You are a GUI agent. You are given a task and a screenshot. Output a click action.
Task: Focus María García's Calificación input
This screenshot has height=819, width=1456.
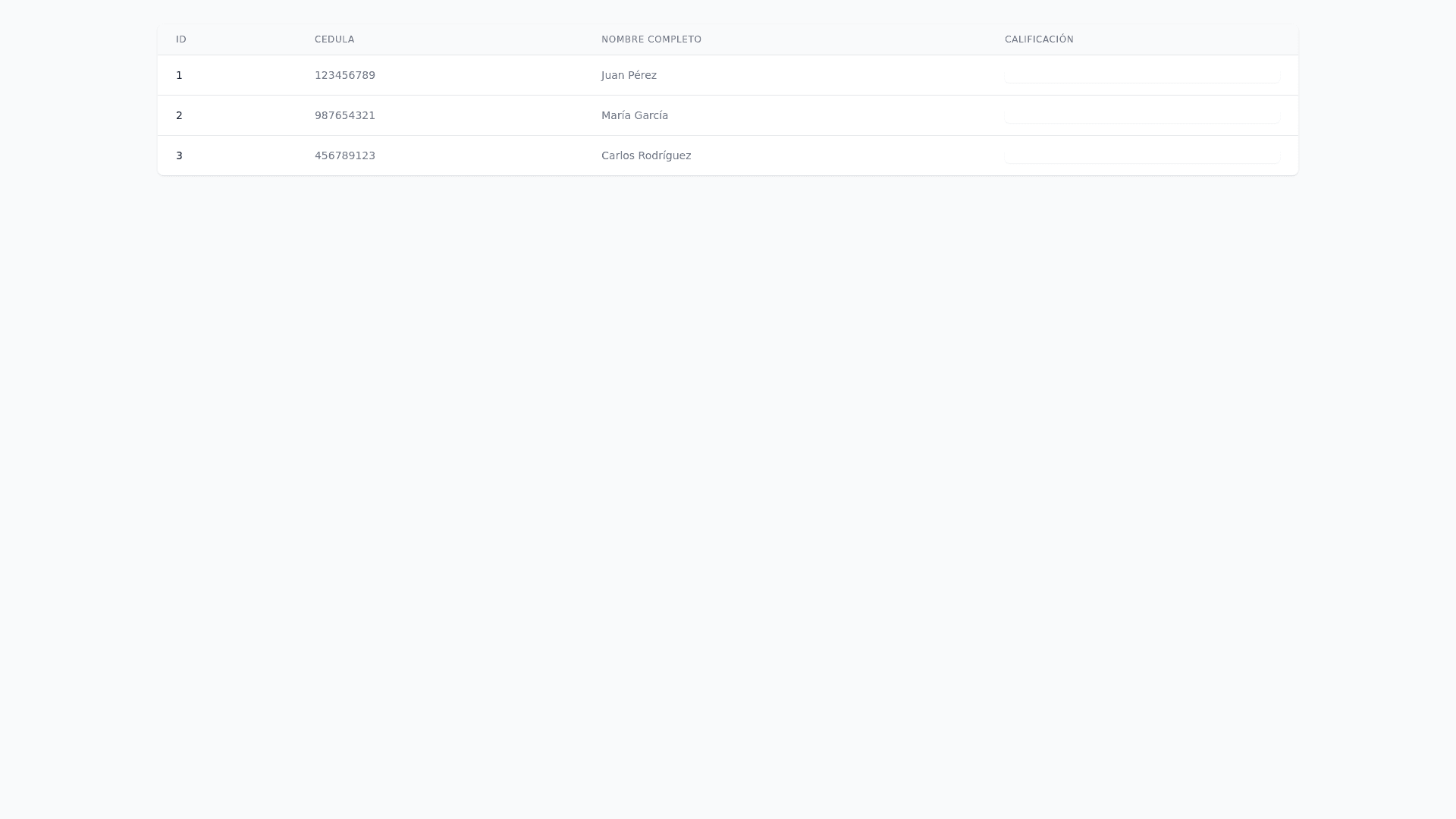click(1141, 115)
